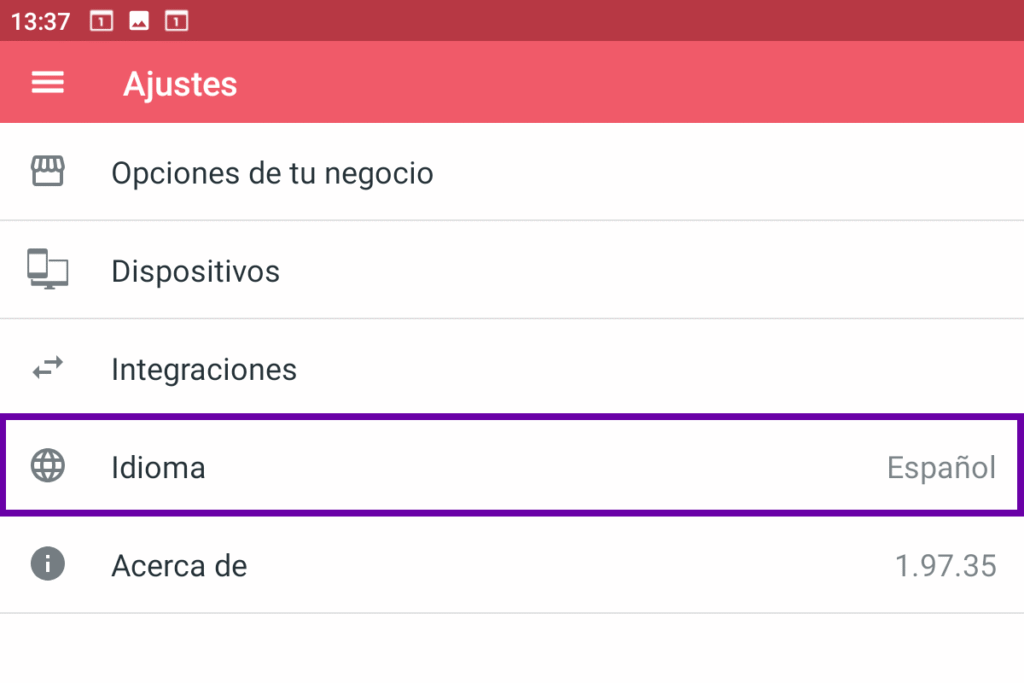Open the Dispositivos settings entry

[x=196, y=271]
